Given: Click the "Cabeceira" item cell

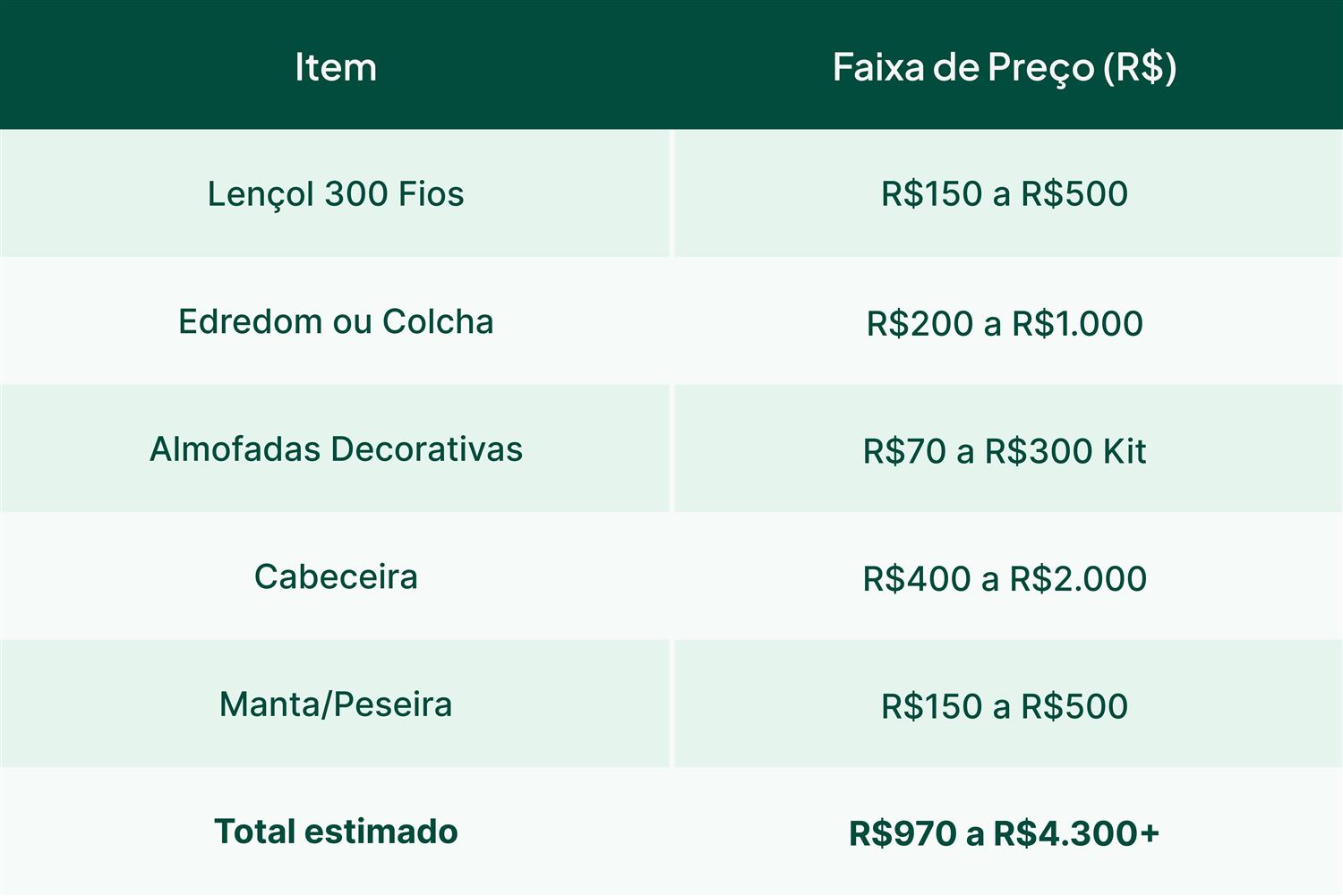Looking at the screenshot, I should click(x=336, y=576).
